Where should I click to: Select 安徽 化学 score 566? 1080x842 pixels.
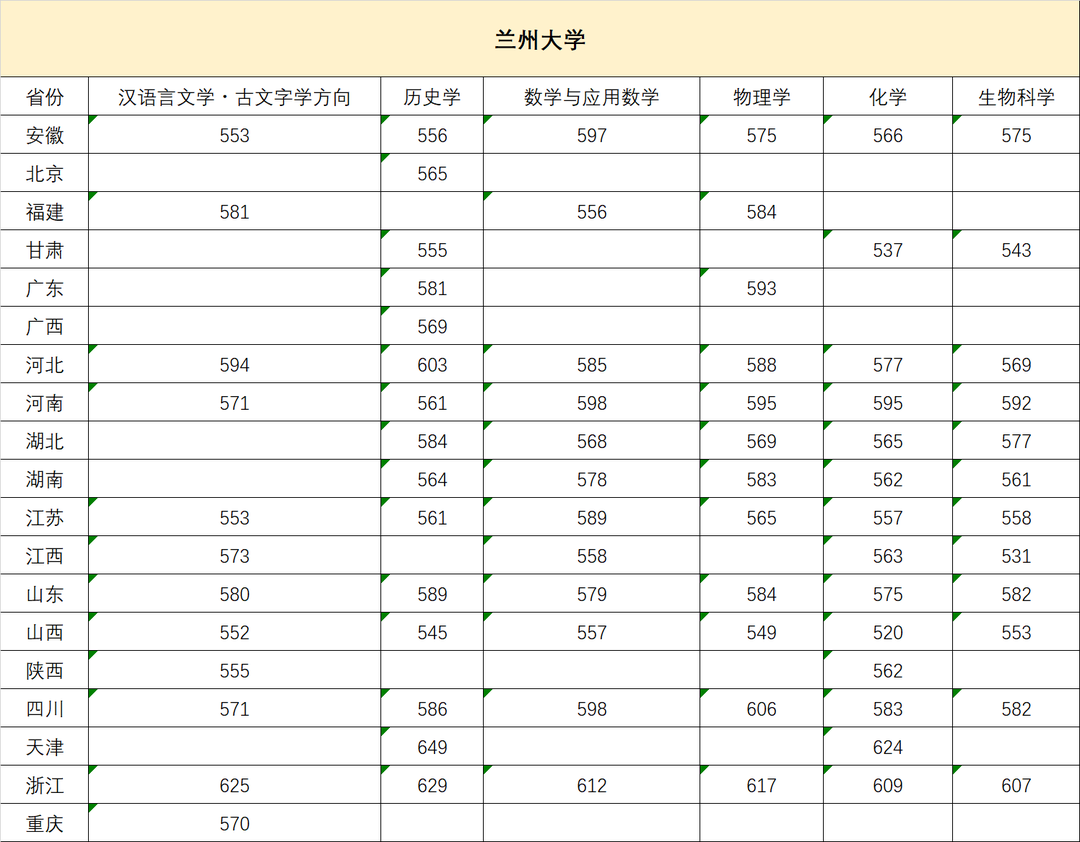[x=888, y=135]
